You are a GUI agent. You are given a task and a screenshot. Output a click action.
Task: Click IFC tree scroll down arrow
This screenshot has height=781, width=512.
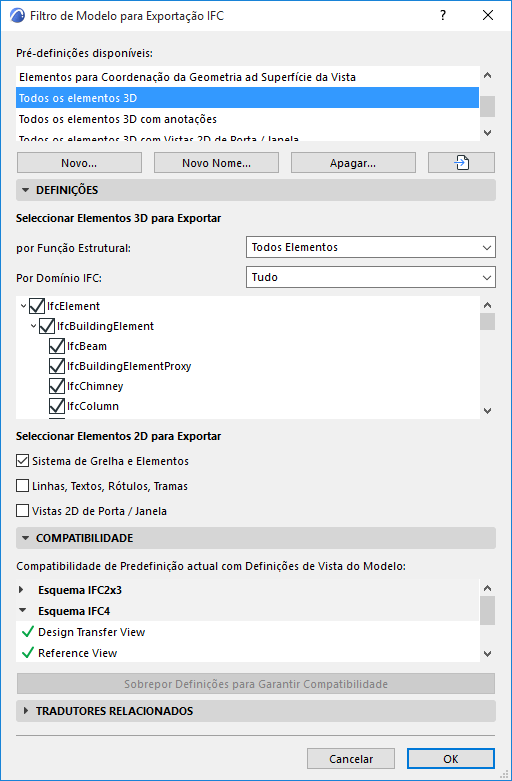click(488, 410)
